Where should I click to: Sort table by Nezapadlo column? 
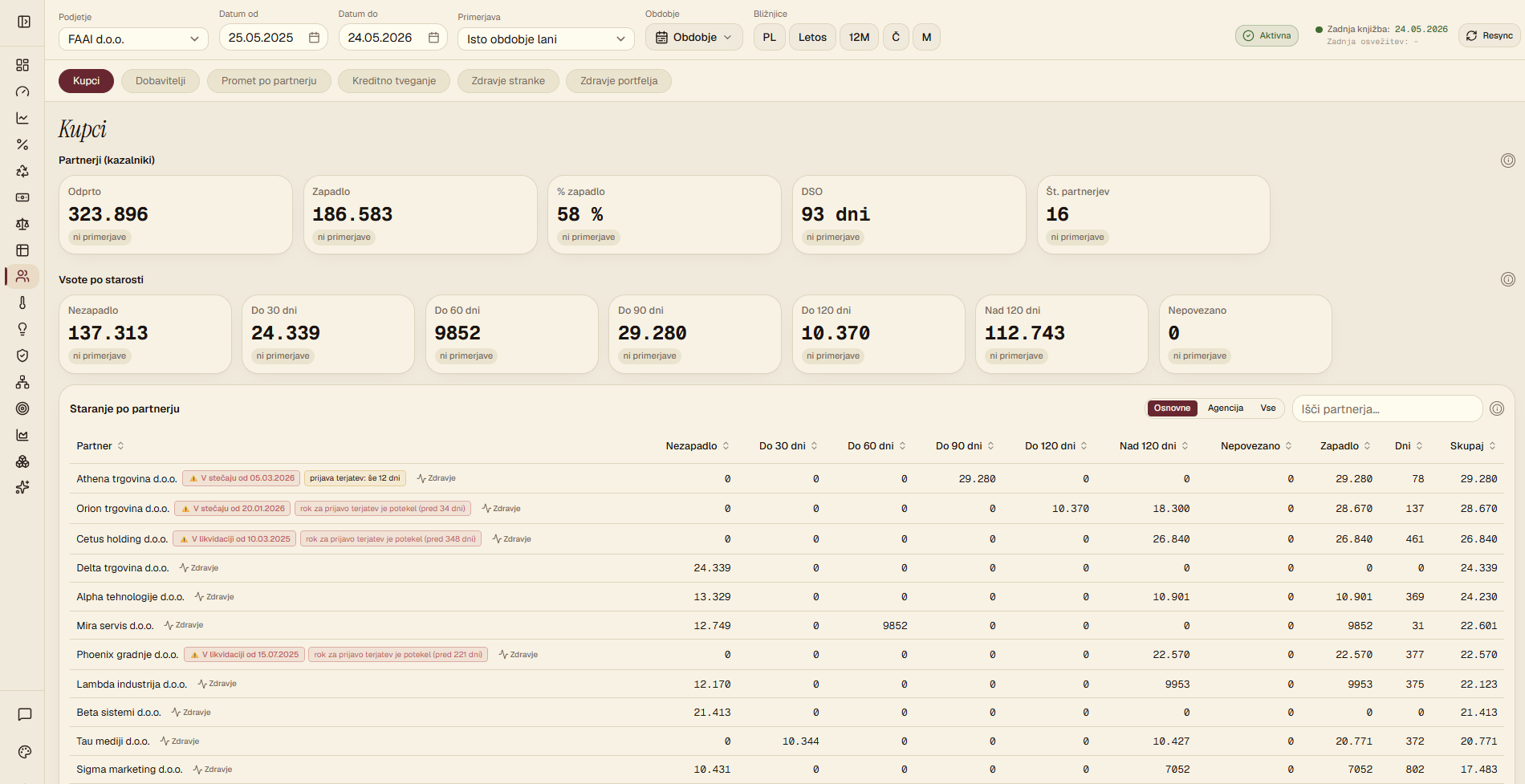pyautogui.click(x=697, y=445)
